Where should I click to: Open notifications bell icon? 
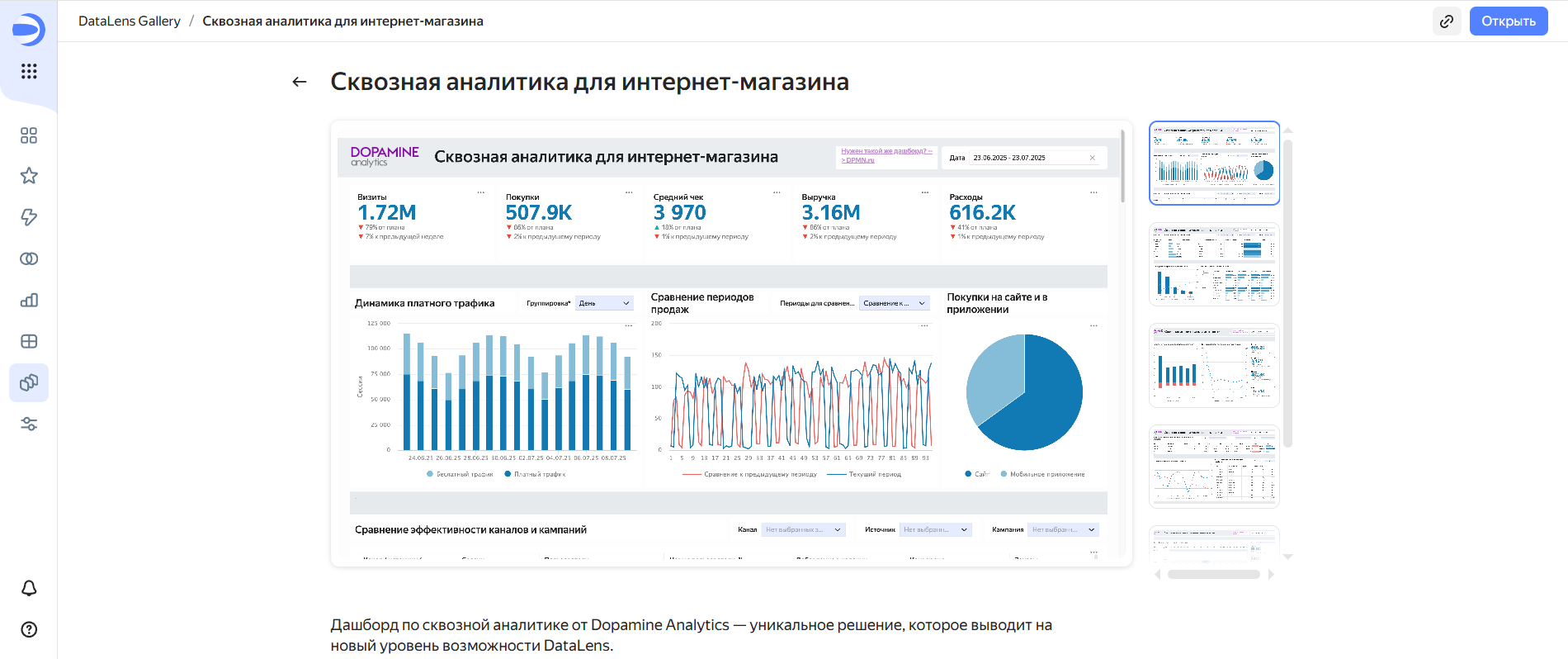tap(29, 588)
